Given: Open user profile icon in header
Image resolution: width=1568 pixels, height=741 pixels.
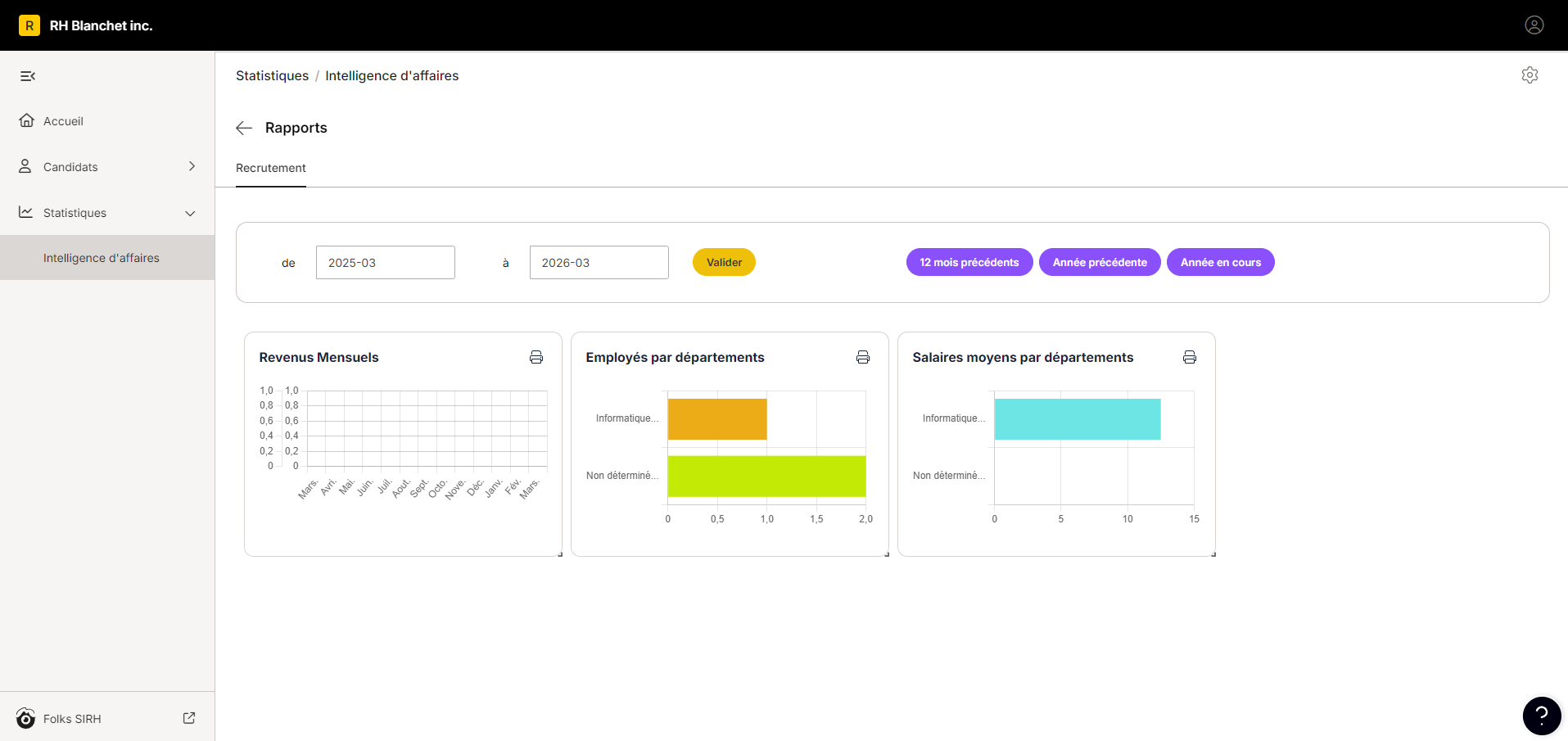Looking at the screenshot, I should click(1534, 25).
